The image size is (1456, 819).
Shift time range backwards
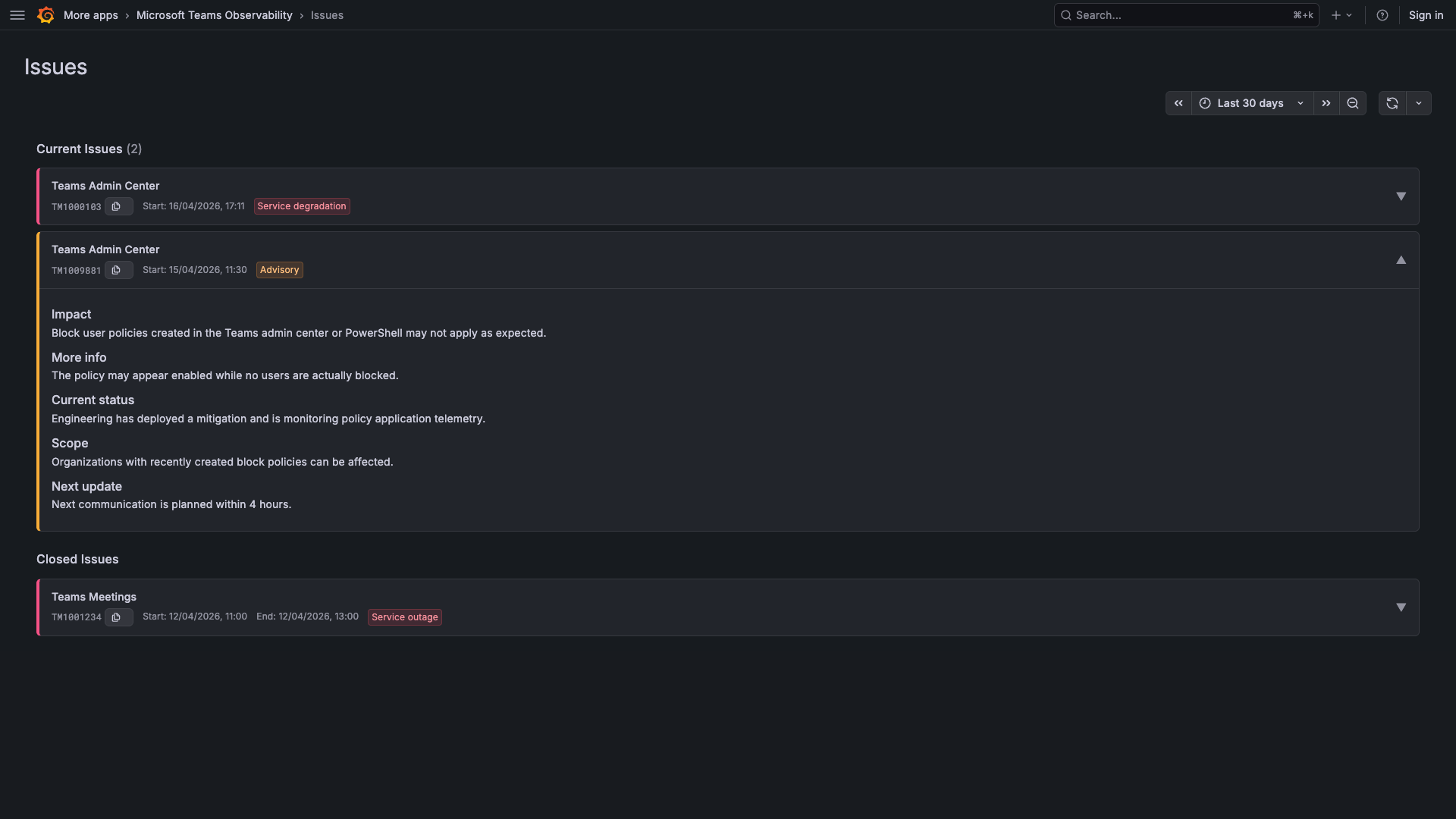coord(1178,103)
